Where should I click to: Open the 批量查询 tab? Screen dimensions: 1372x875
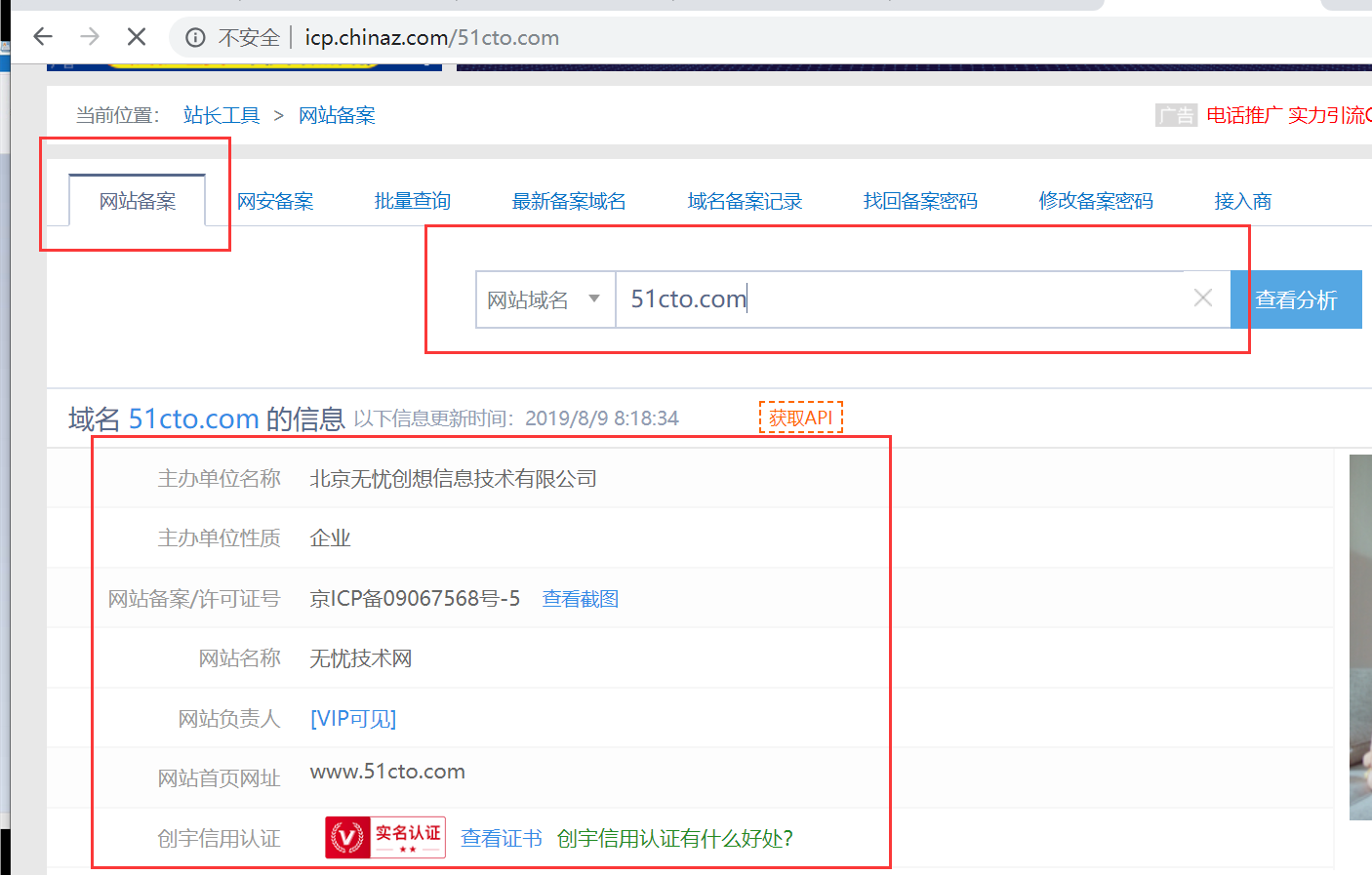413,201
